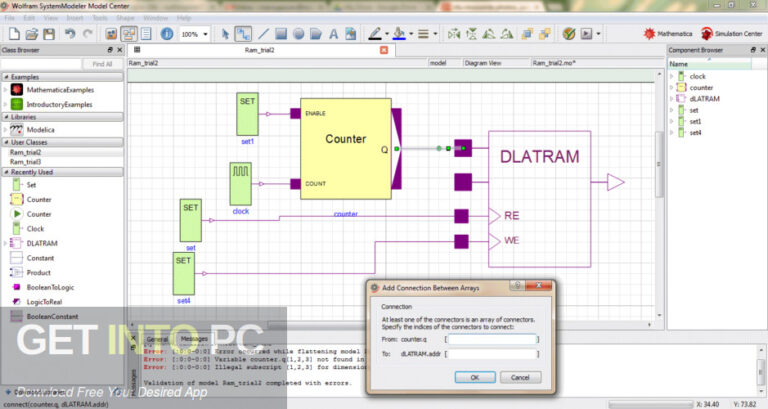This screenshot has width=768, height=409.
Task: Undo the last action
Action: click(70, 34)
